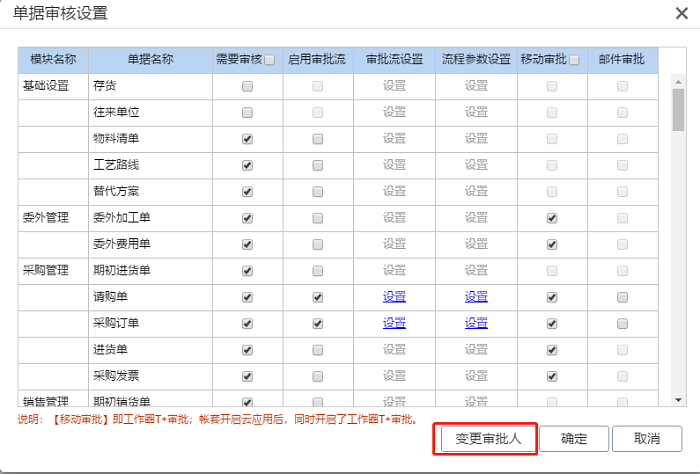Viewport: 700px width, 474px height.
Task: Uncheck 移动审批 for 采购发票 row
Action: point(552,376)
